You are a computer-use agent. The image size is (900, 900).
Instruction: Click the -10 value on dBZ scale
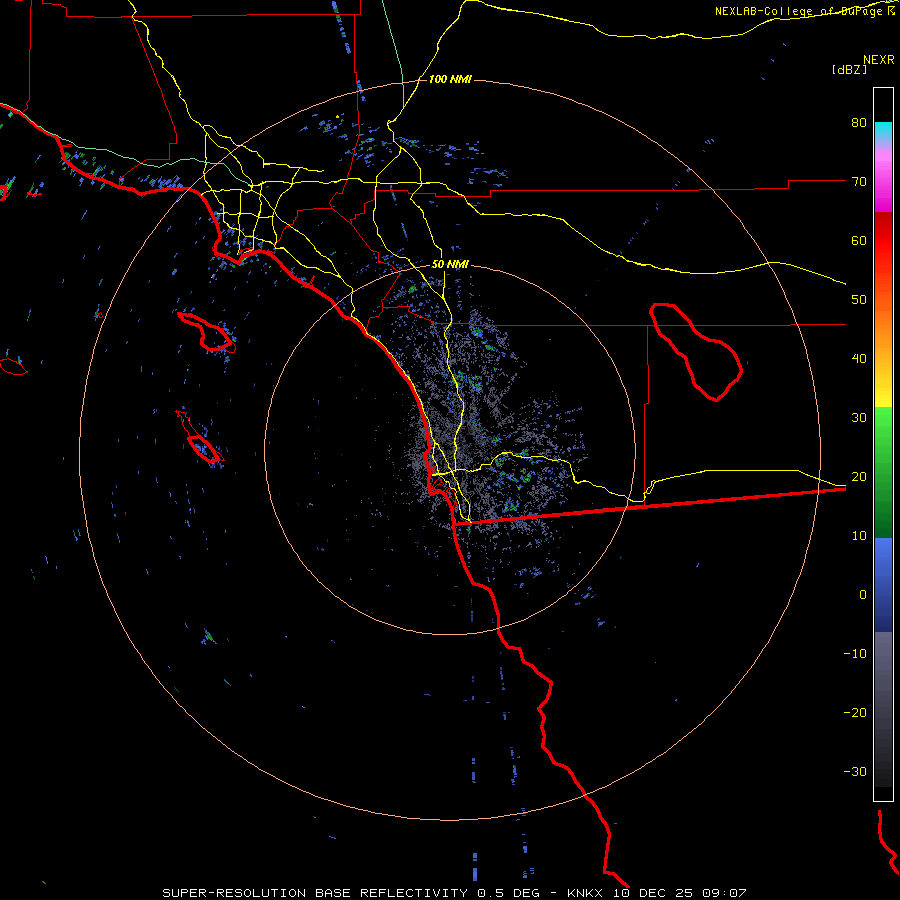tap(855, 653)
